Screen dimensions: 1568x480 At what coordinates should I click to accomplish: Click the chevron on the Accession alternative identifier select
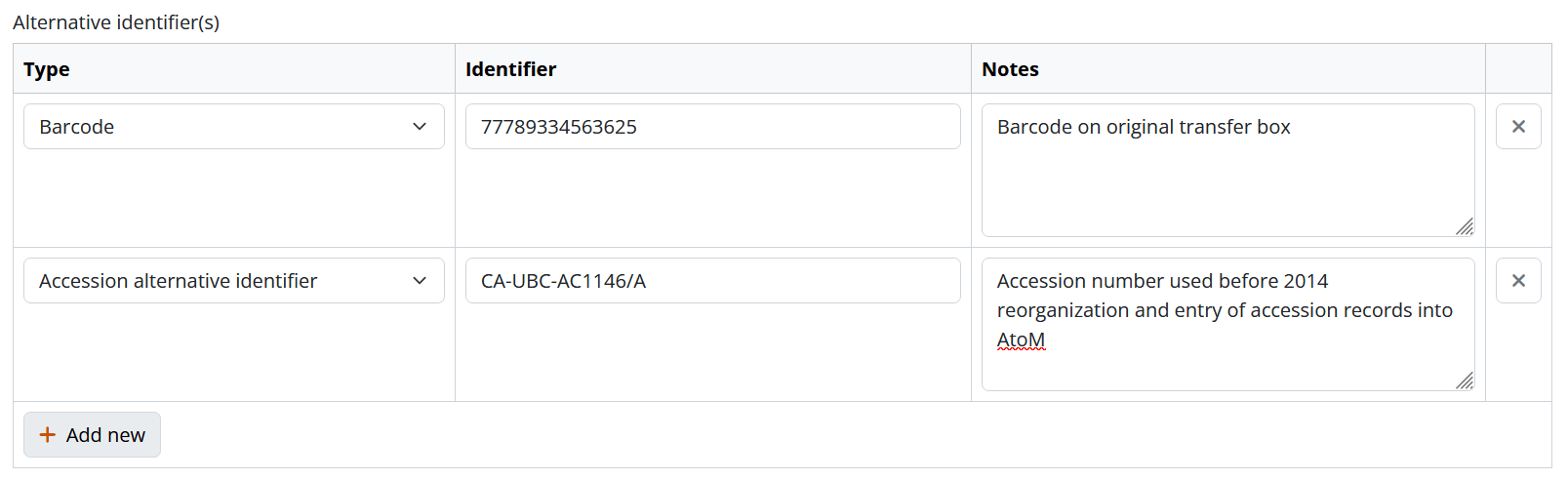coord(420,281)
